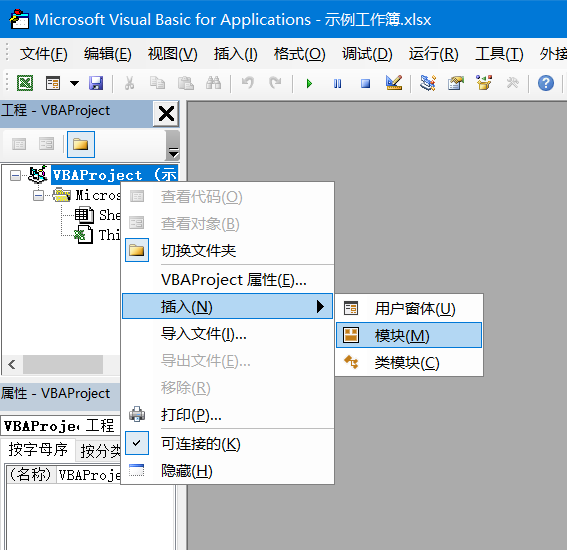Click the blue Help question mark icon

[546, 84]
